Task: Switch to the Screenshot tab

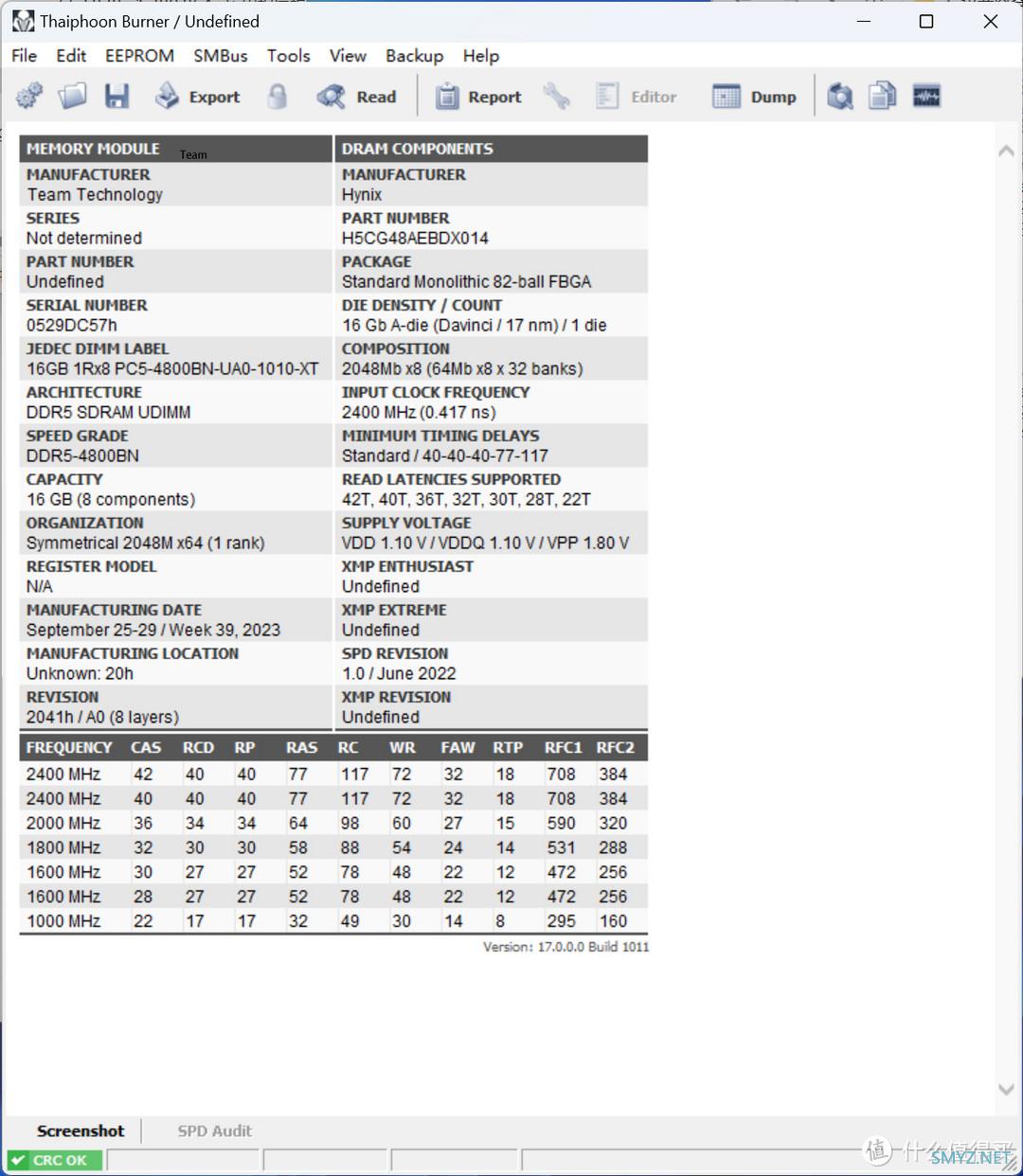Action: [x=81, y=1131]
